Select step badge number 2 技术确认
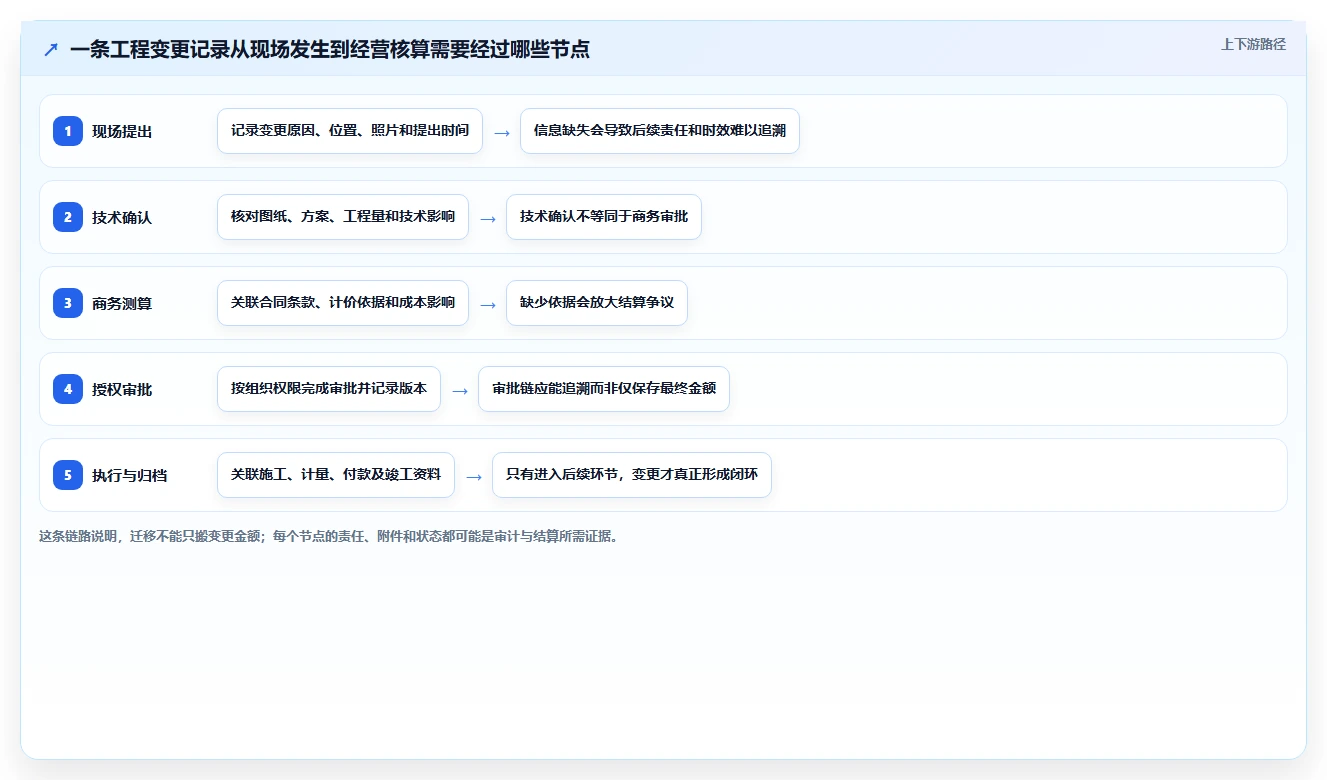Screen dimensions: 1327x780 pyautogui.click(x=68, y=217)
